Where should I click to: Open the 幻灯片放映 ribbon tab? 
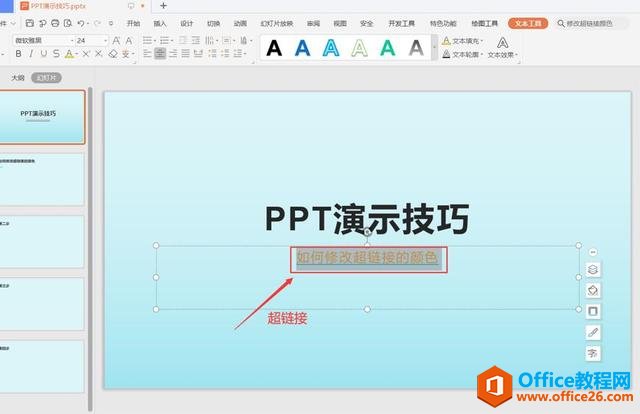click(x=277, y=24)
